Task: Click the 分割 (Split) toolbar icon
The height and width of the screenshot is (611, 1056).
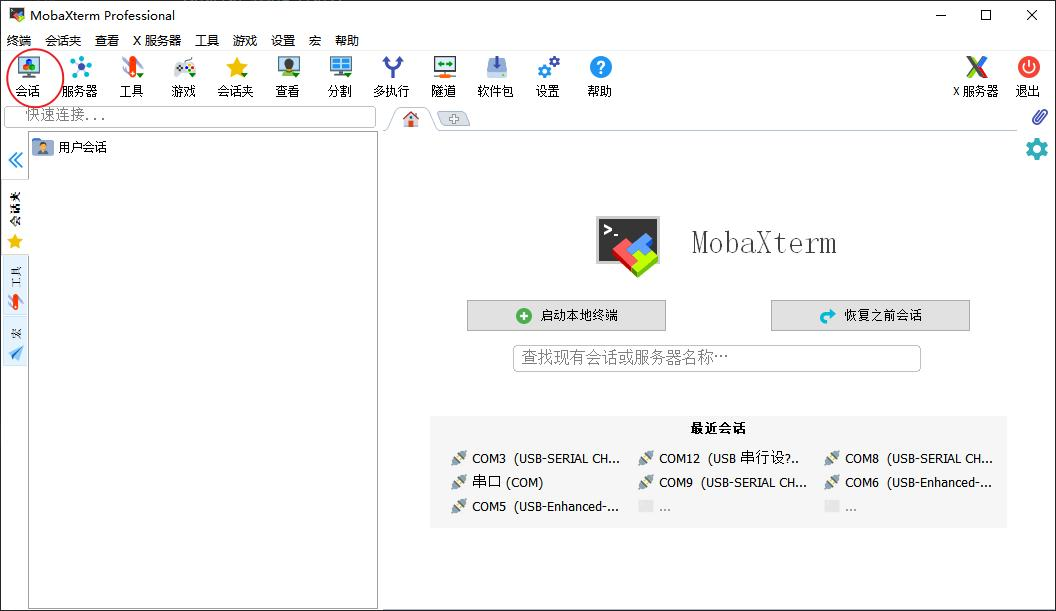Action: click(x=340, y=77)
